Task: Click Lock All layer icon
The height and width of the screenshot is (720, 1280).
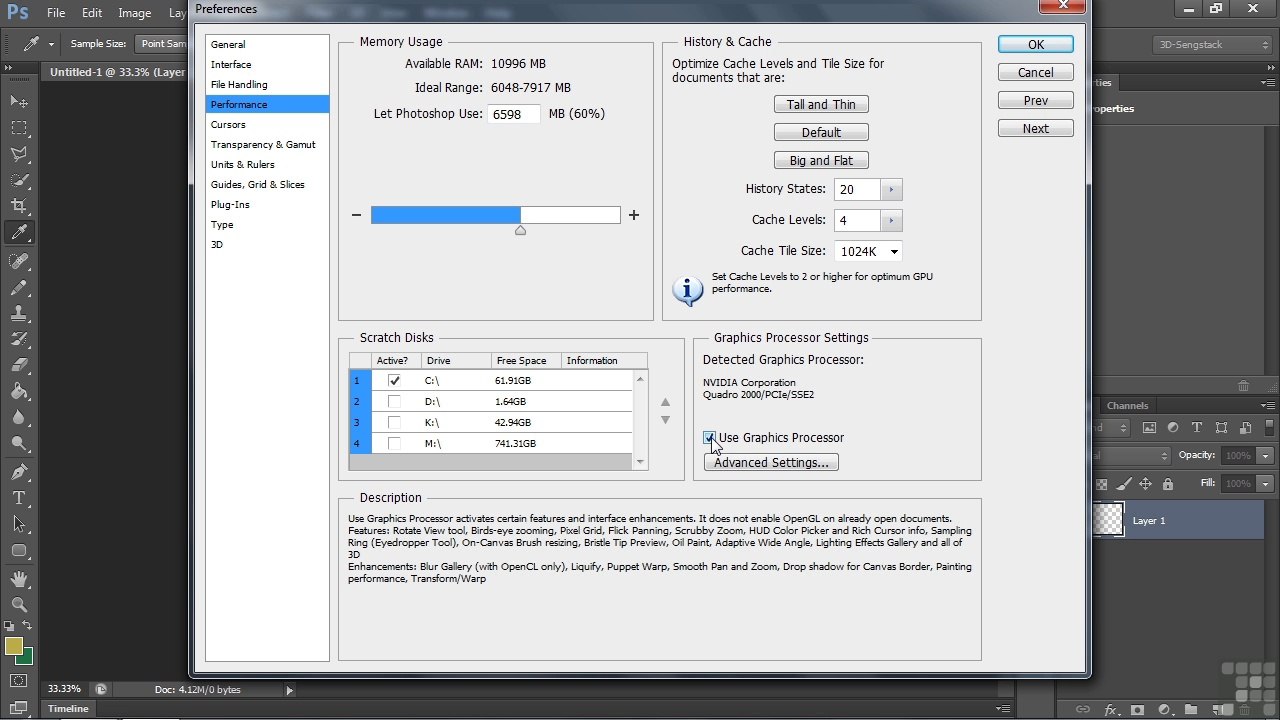Action: (x=1168, y=484)
